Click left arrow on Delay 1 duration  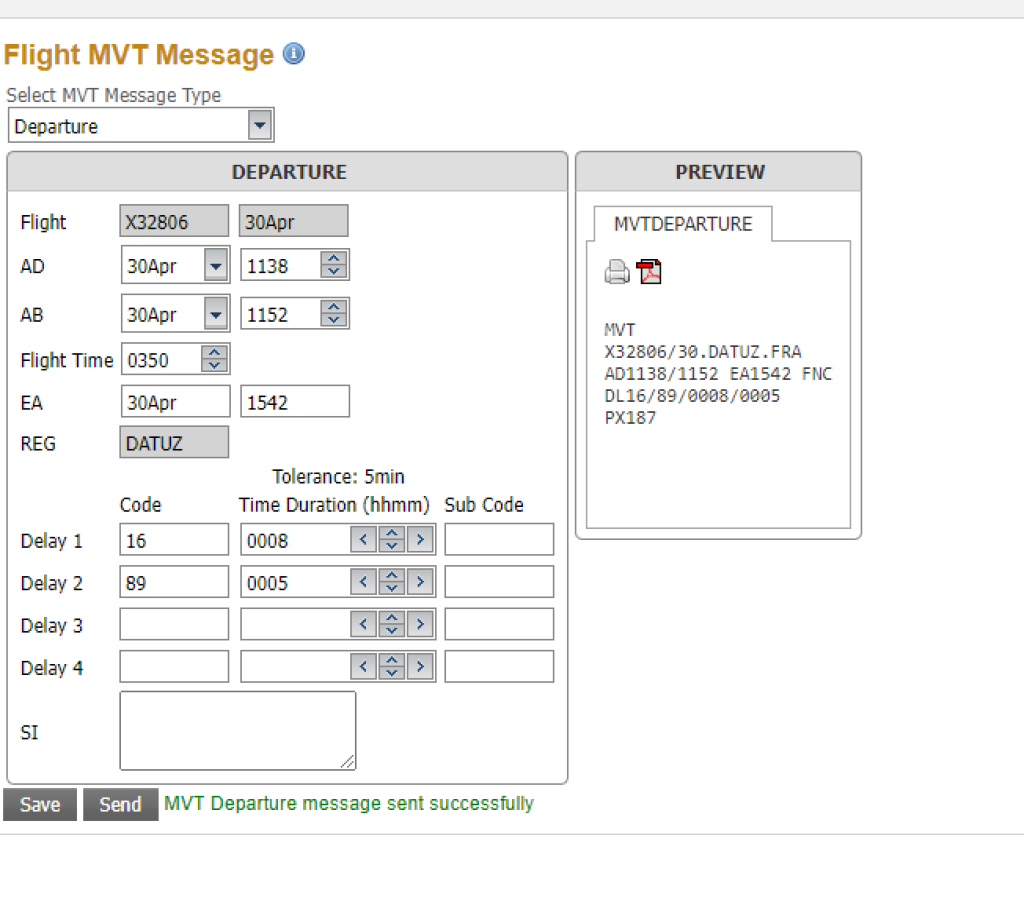363,540
